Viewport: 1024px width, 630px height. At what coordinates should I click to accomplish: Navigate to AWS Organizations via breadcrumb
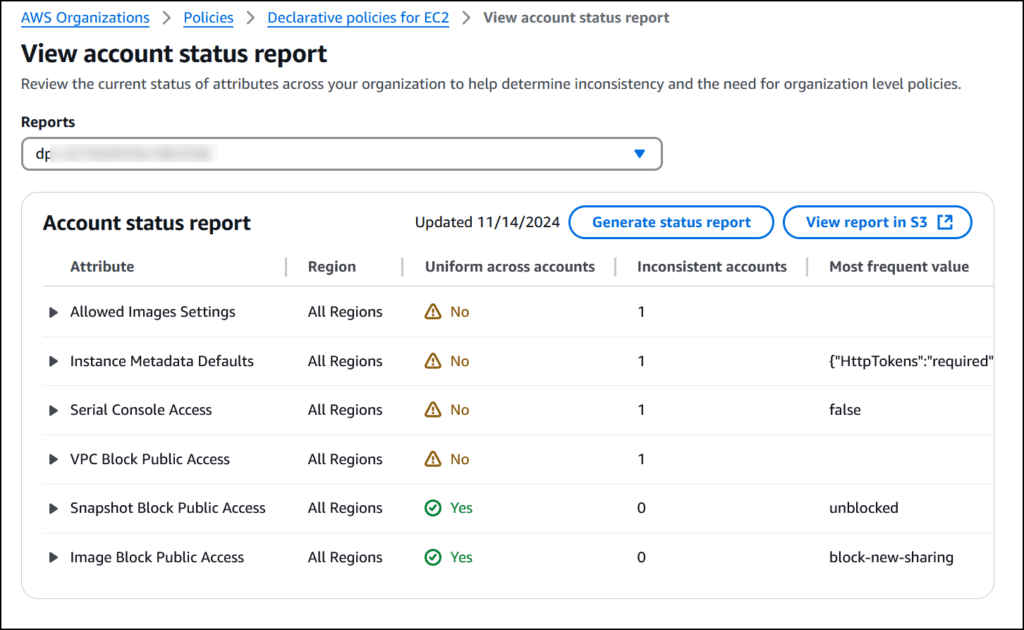[84, 17]
